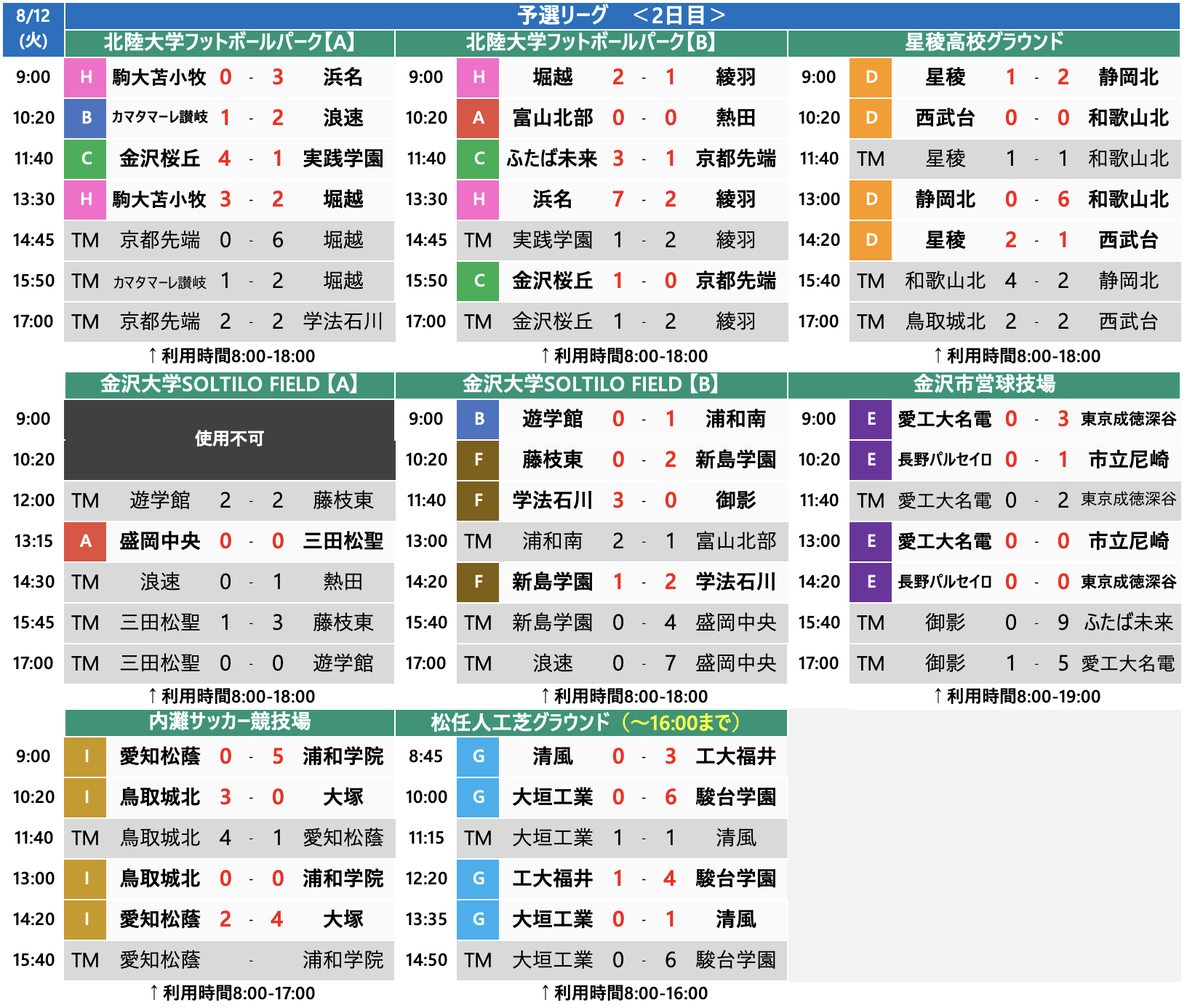
Task: Select the 松任人工芝グラウンド(〜16:00まで) header
Action: coord(591,721)
